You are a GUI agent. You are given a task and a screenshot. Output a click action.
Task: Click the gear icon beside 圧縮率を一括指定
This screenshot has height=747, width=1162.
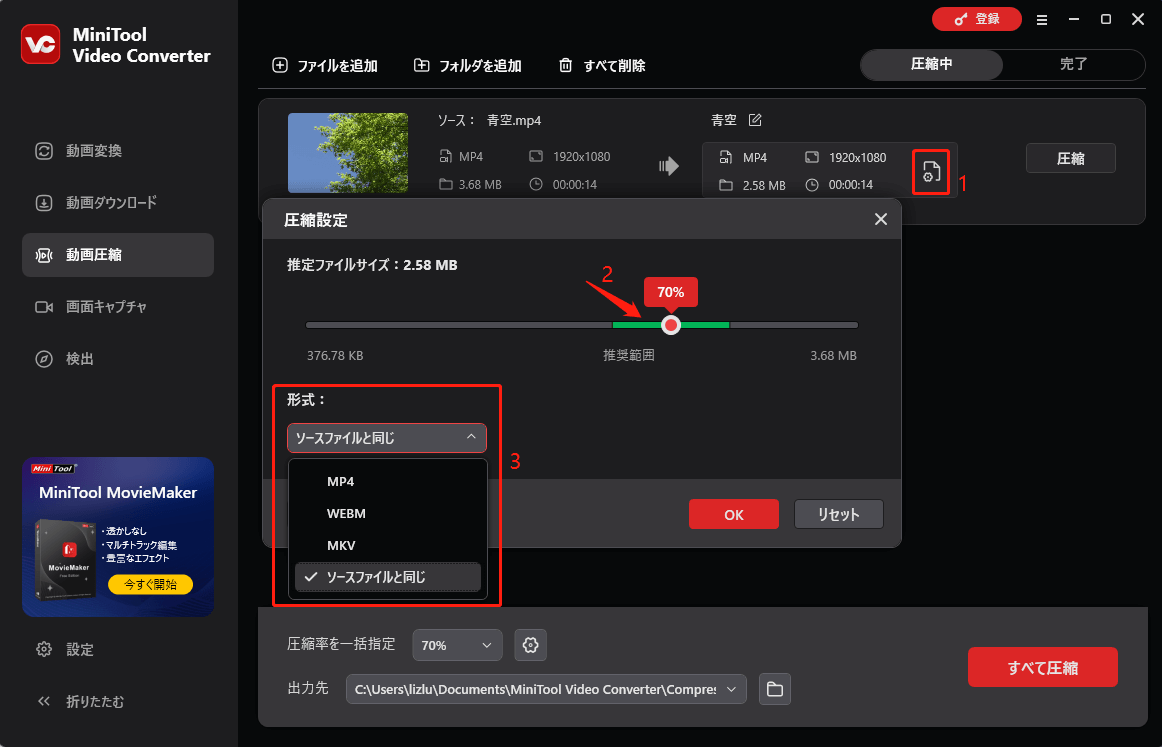(x=530, y=645)
